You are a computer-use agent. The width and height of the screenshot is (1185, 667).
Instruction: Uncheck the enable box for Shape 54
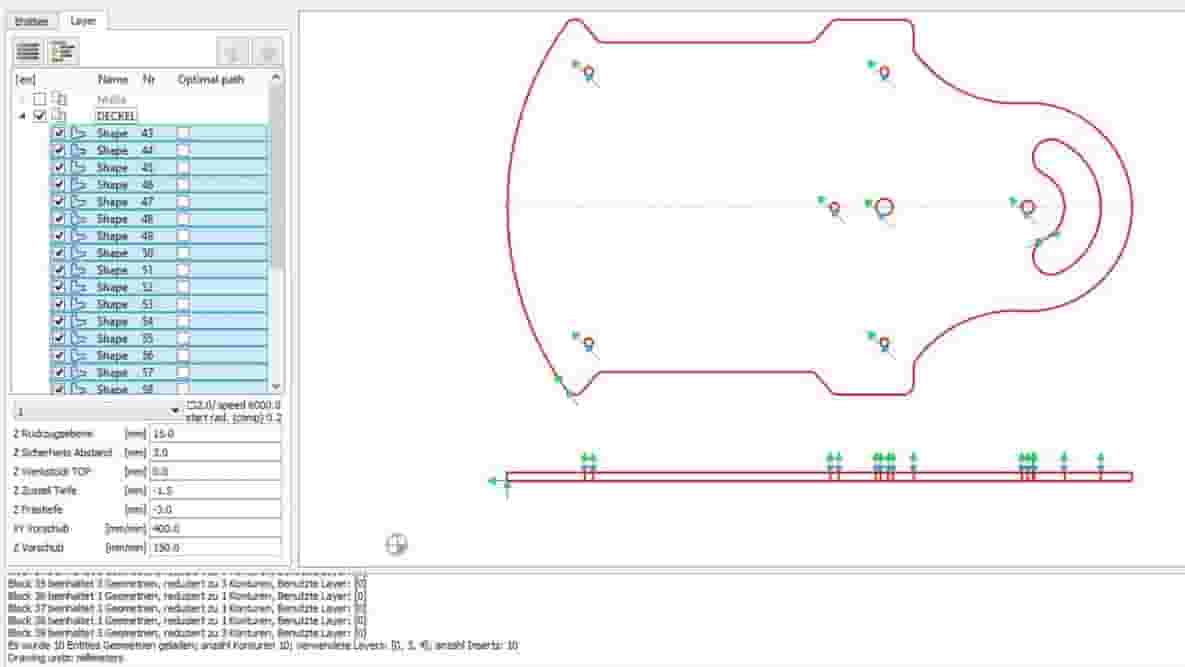[x=59, y=322]
